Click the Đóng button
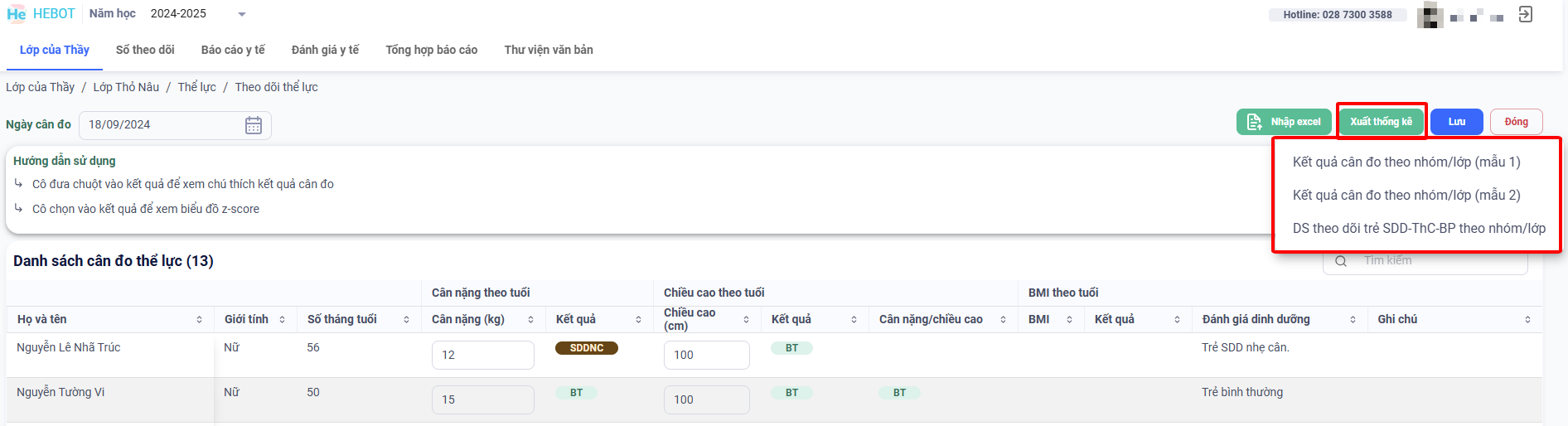 (1516, 122)
